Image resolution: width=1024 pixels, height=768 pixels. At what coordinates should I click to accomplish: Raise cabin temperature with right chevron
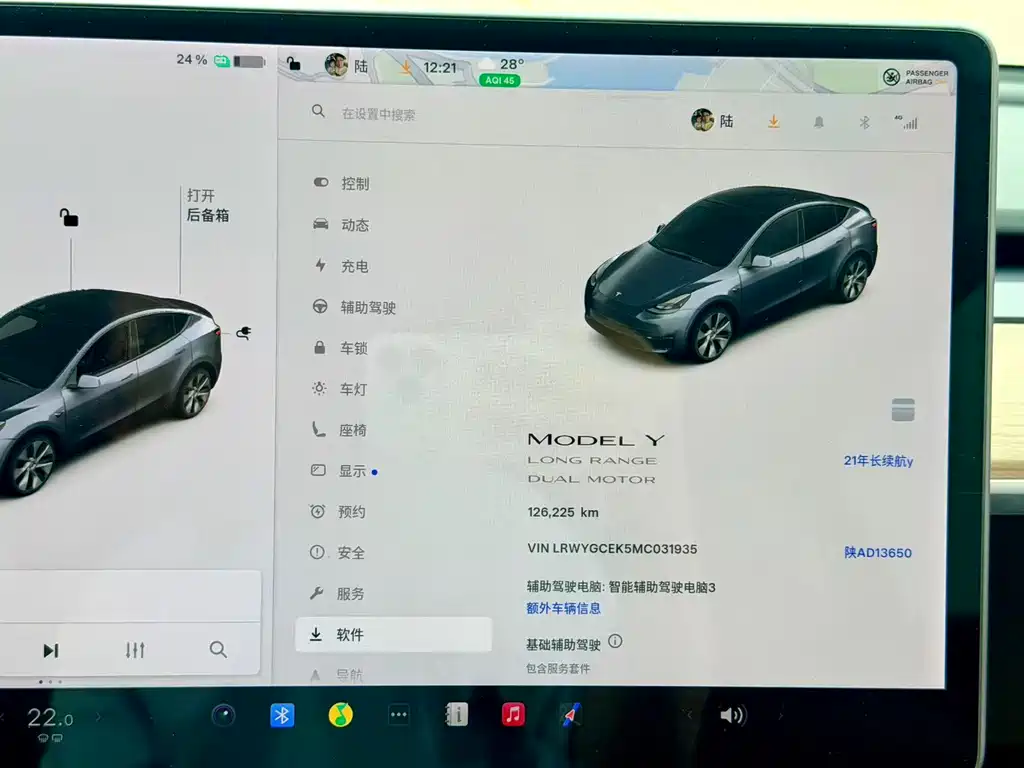tap(99, 717)
